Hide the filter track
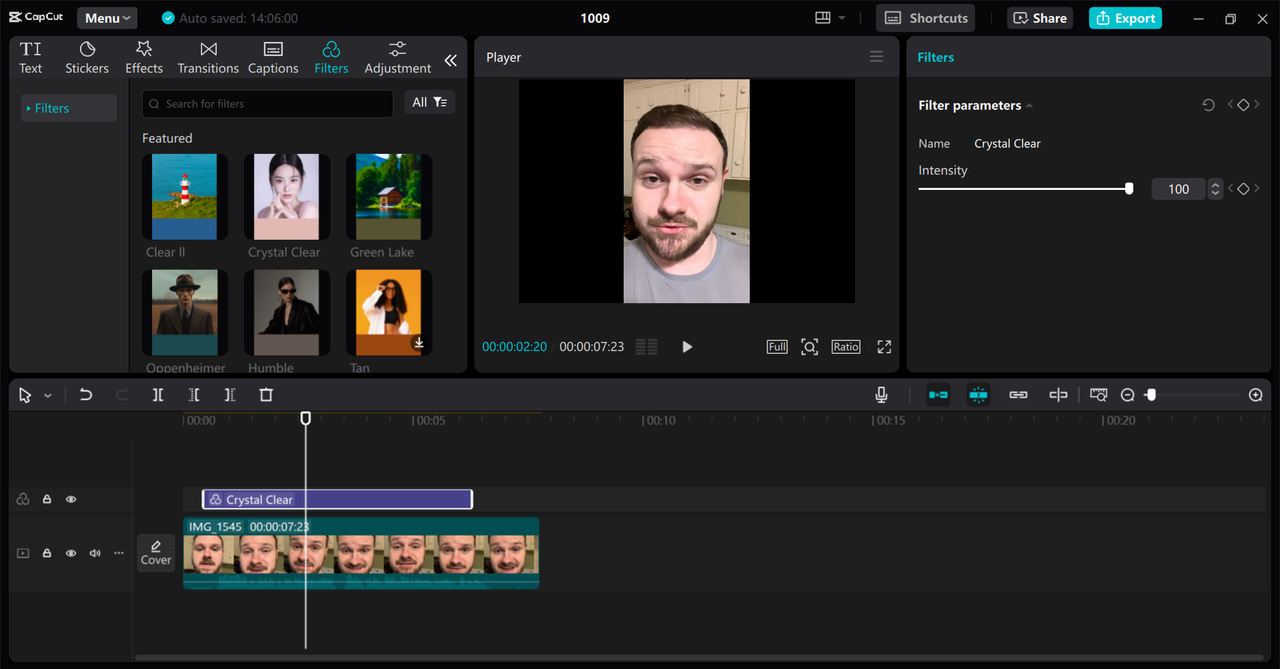Screen dimensions: 1280x669 71,499
